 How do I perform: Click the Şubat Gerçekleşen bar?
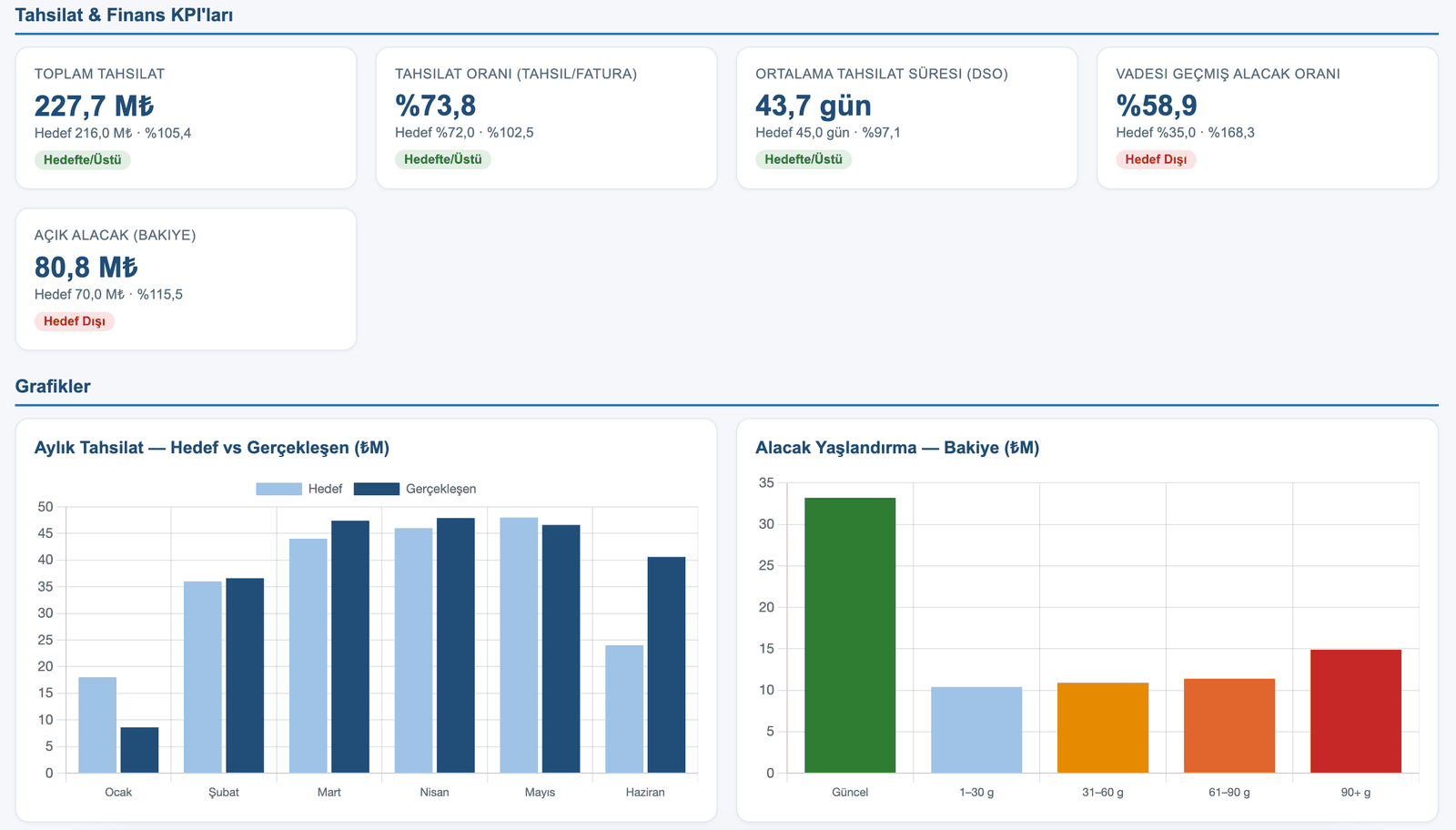(x=245, y=675)
